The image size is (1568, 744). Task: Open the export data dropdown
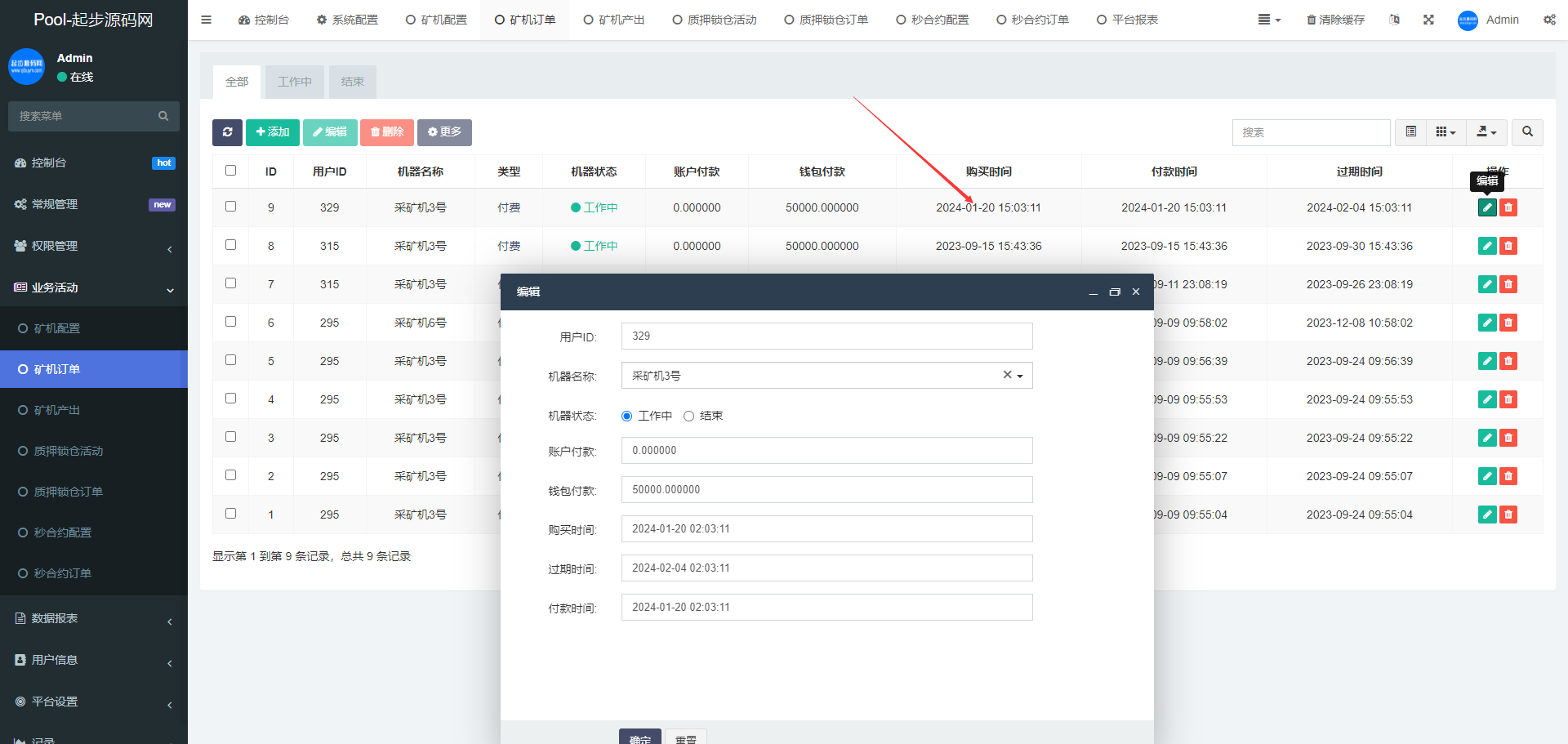[1486, 132]
